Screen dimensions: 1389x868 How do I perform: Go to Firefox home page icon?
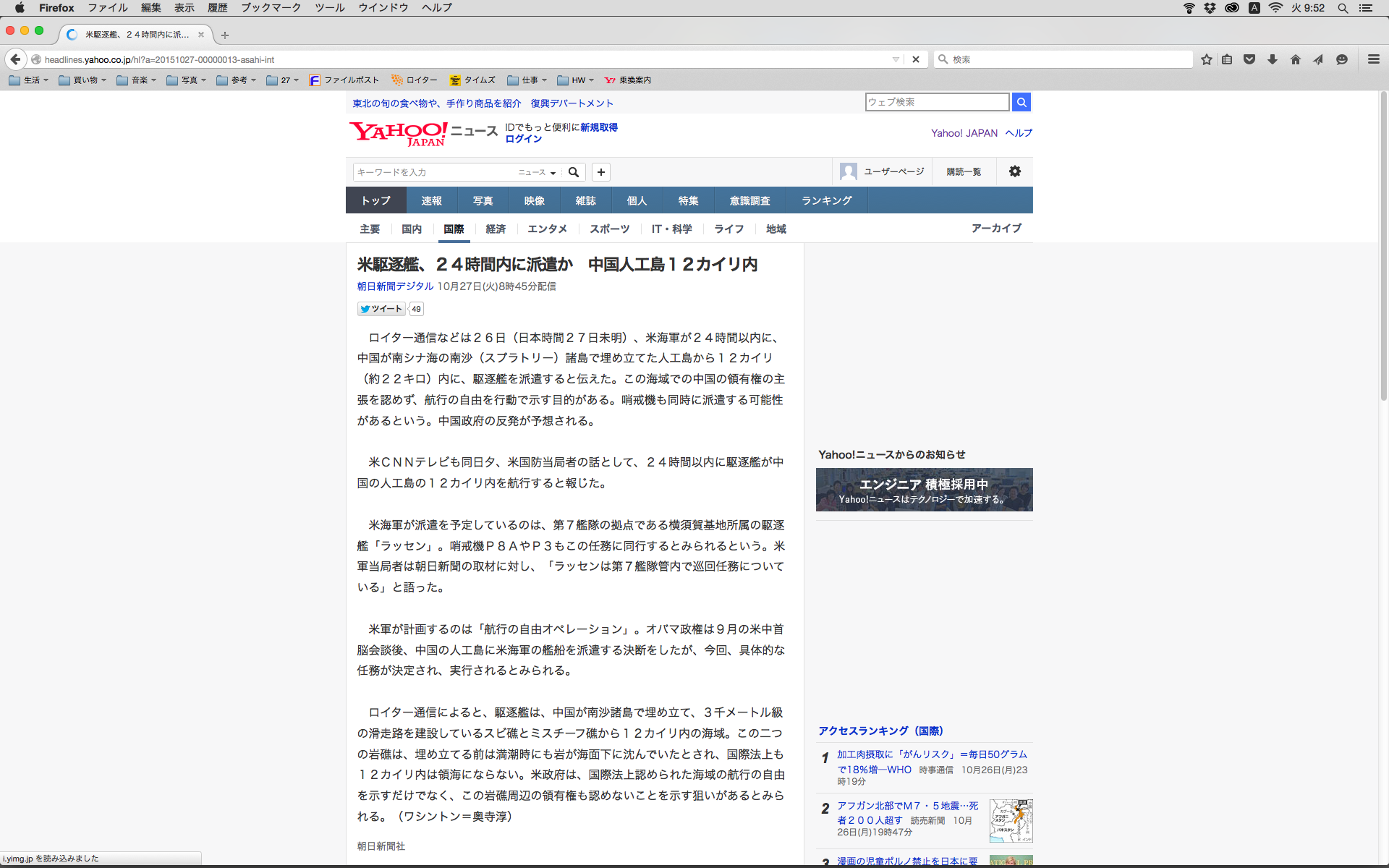click(1296, 59)
